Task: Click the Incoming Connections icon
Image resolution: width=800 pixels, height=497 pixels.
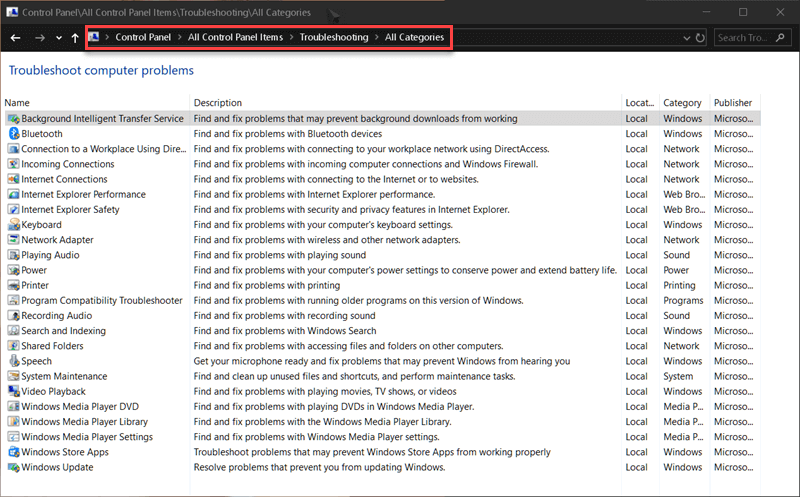Action: (x=14, y=164)
